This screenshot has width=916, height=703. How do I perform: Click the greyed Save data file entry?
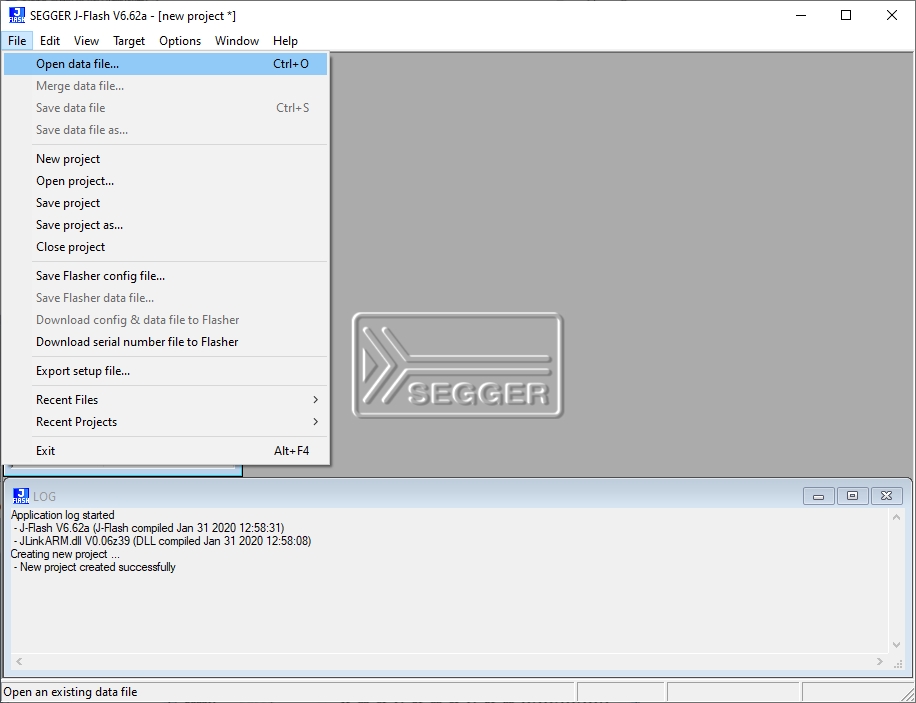coord(165,108)
